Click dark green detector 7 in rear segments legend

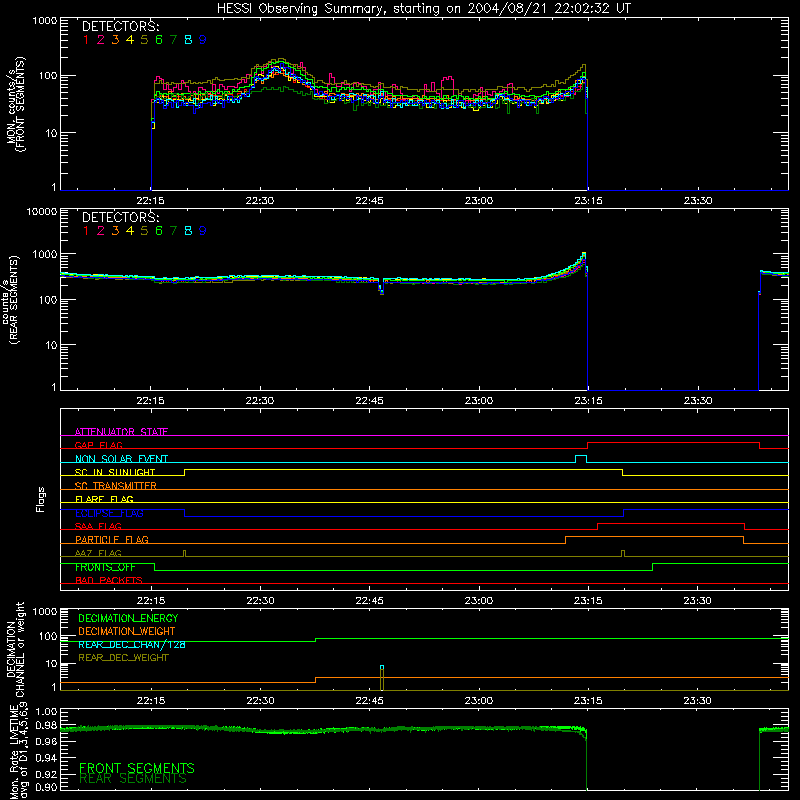173,231
